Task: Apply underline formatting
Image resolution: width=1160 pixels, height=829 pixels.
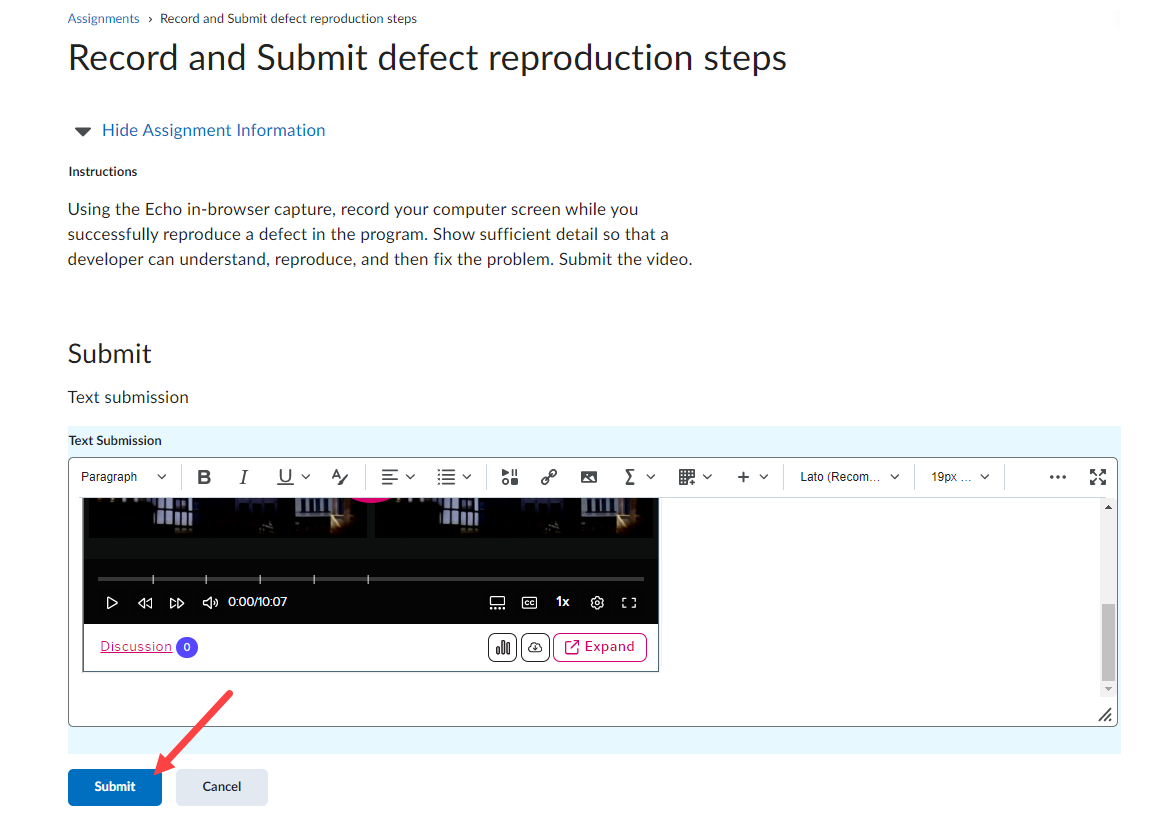Action: click(x=285, y=477)
